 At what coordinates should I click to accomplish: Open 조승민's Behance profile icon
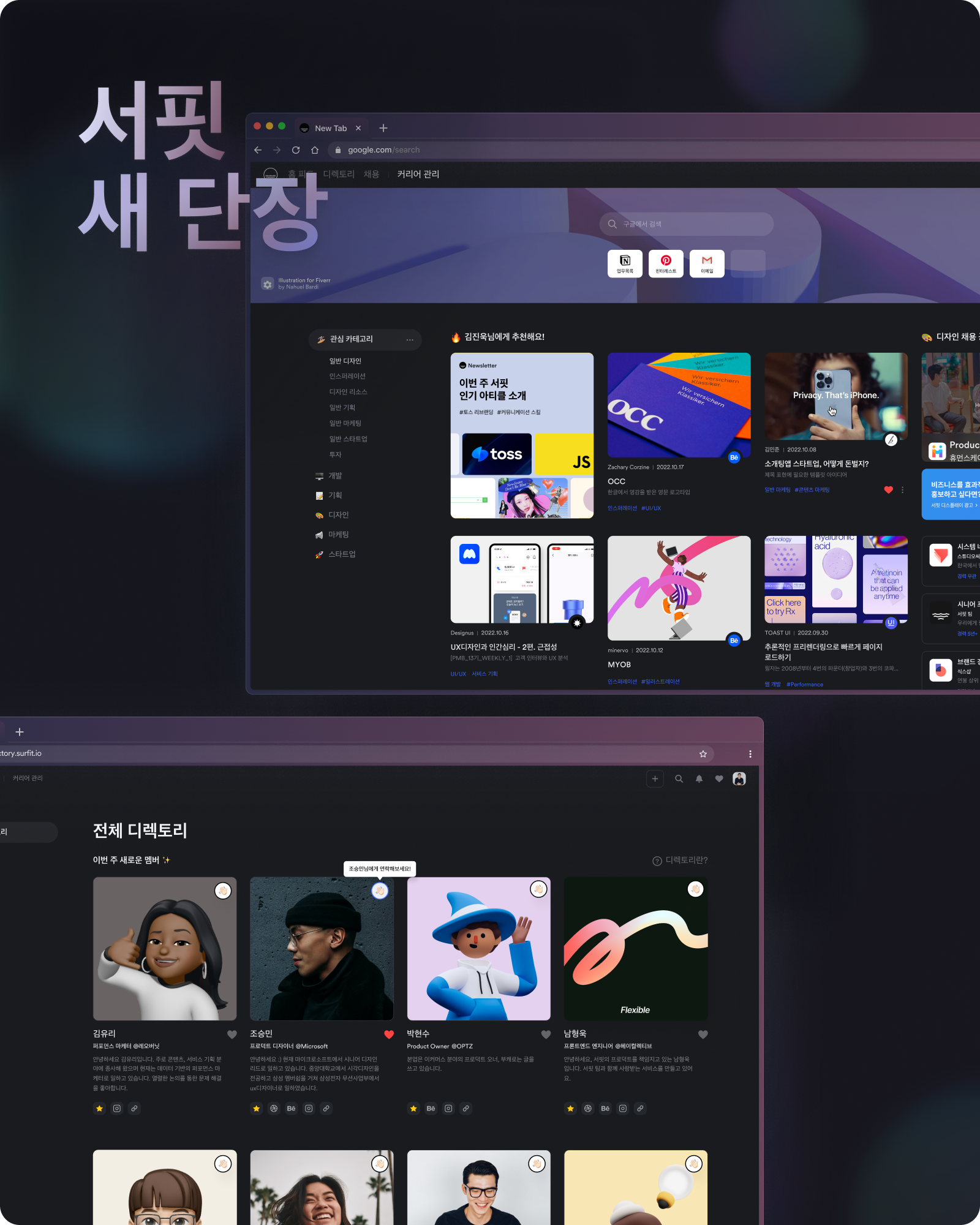(x=292, y=1108)
